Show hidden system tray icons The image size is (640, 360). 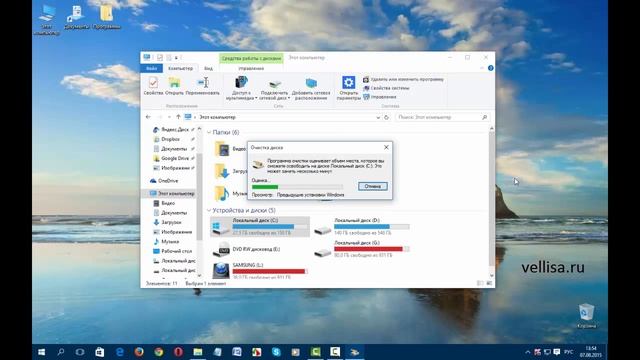pos(528,352)
